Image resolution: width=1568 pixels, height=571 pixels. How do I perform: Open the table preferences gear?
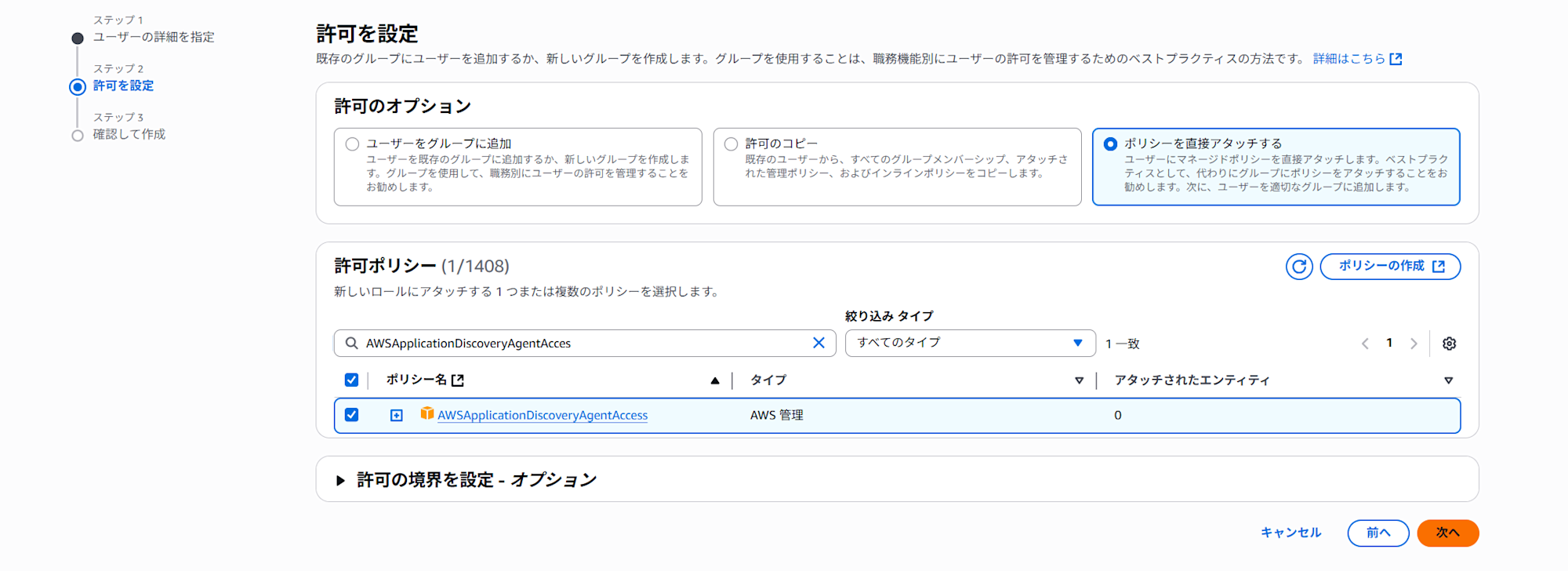(1449, 344)
